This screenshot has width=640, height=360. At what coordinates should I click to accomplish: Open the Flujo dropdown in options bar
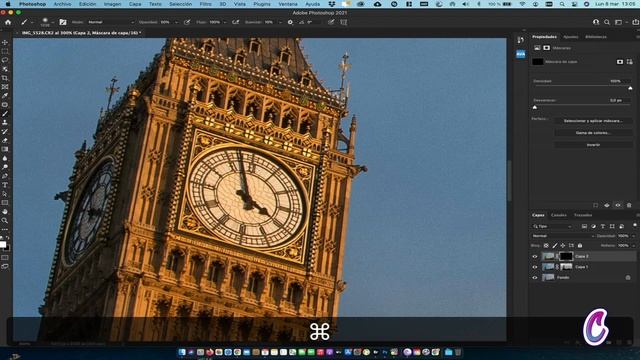(x=225, y=22)
